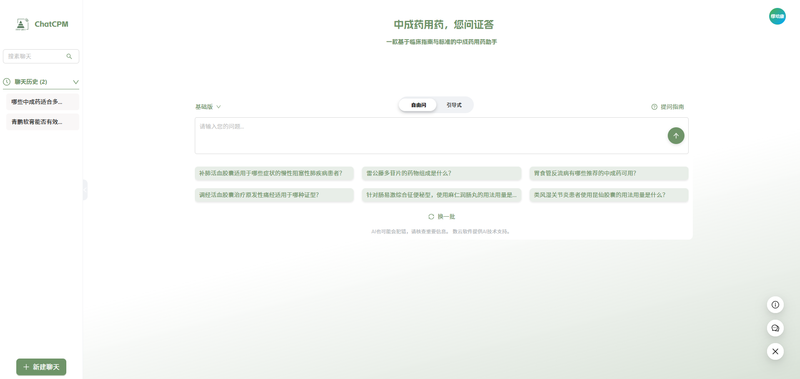Open the user avatar in top corner

(x=777, y=16)
